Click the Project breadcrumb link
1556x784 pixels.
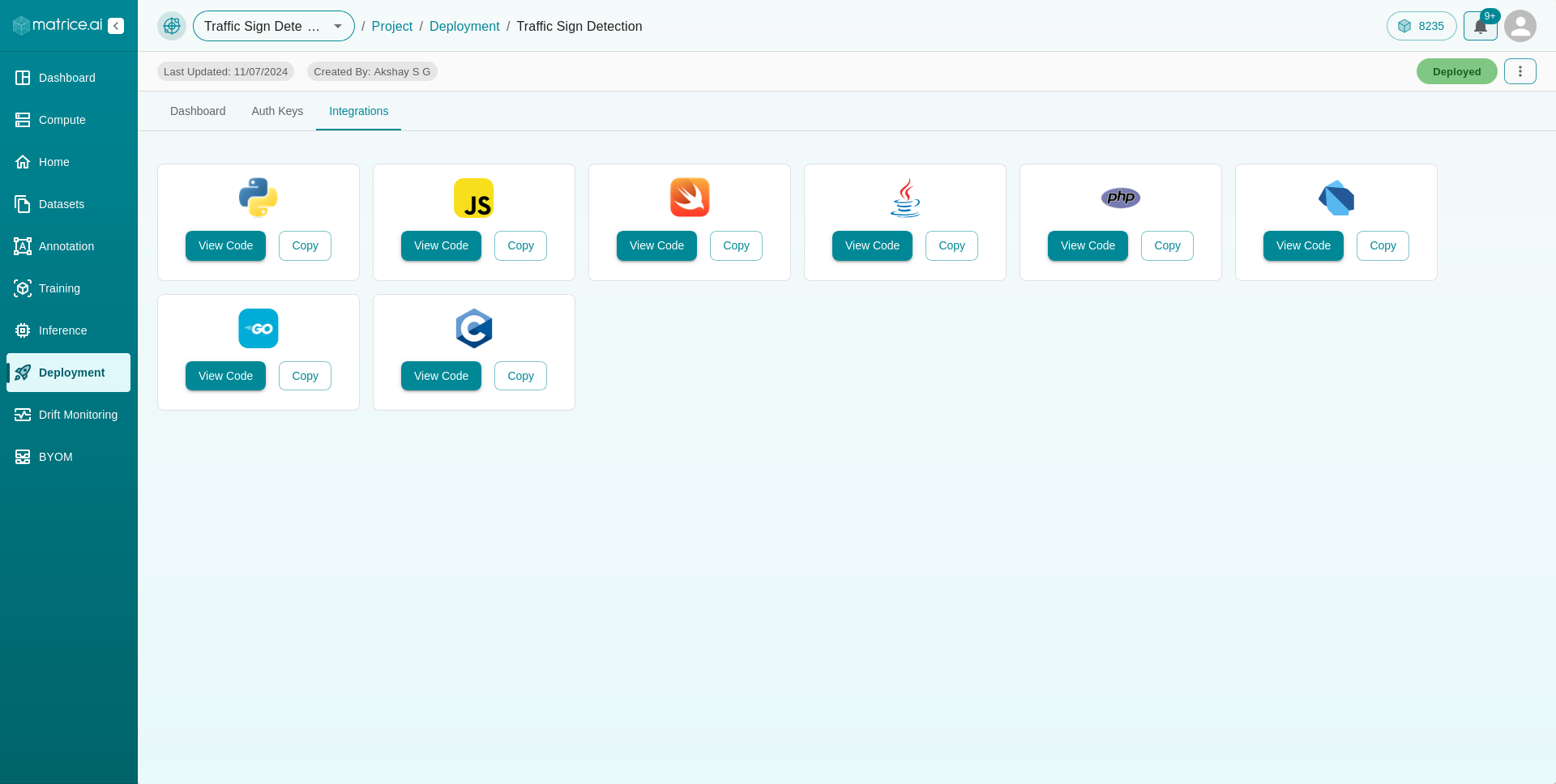pyautogui.click(x=392, y=26)
